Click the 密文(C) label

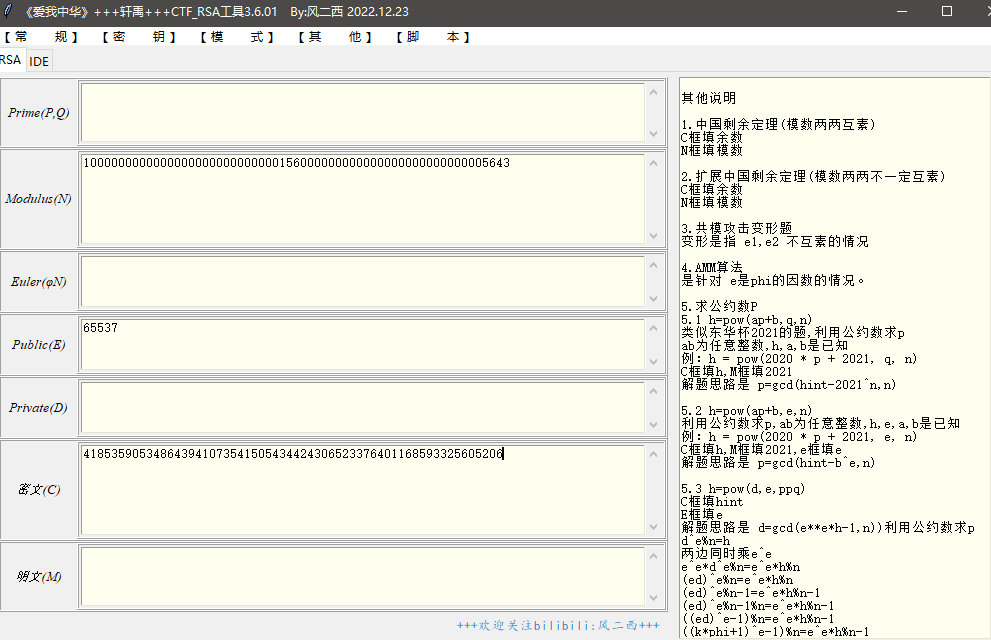(x=39, y=490)
